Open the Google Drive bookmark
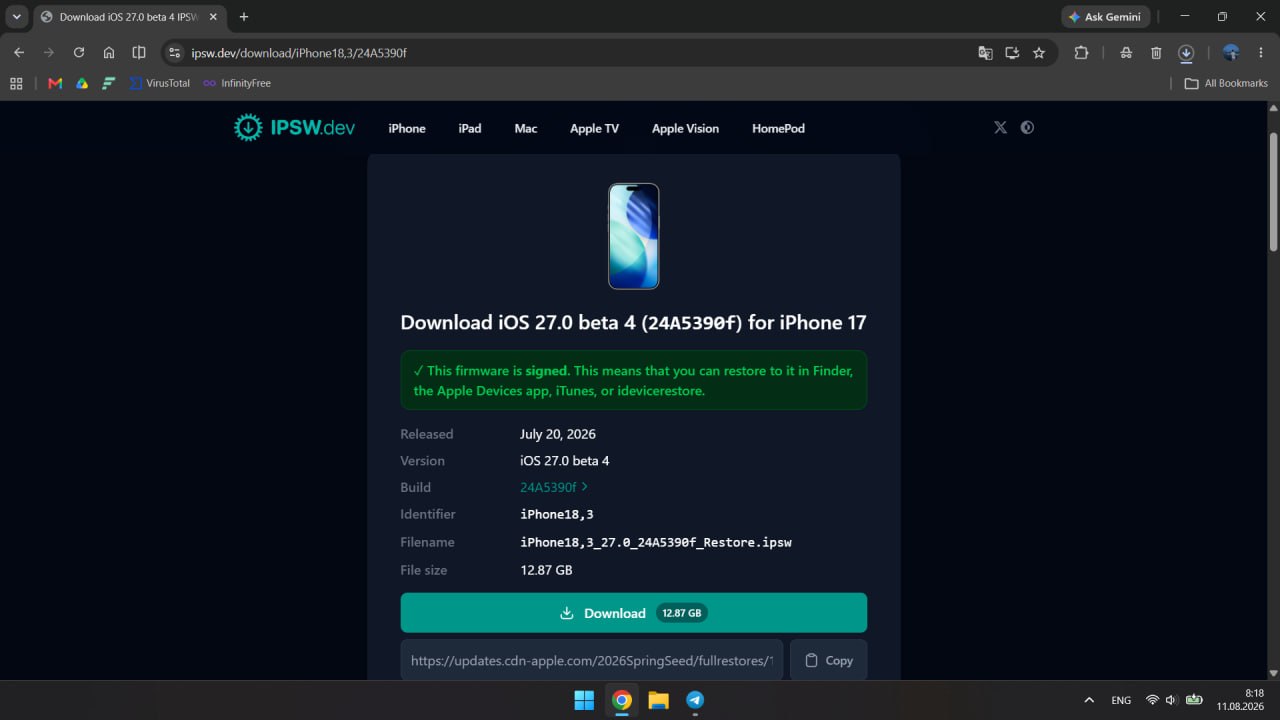This screenshot has height=720, width=1280. [82, 83]
